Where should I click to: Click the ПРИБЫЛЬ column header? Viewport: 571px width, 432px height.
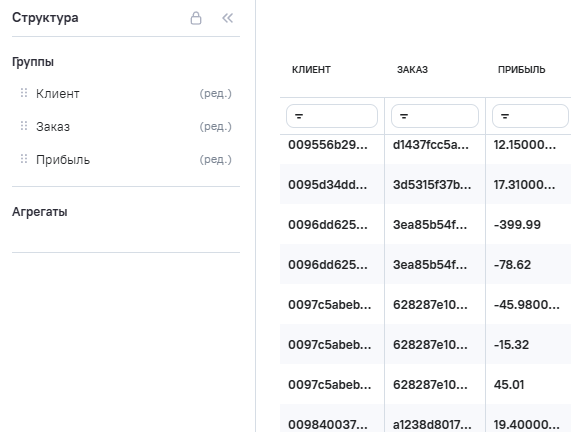point(521,70)
